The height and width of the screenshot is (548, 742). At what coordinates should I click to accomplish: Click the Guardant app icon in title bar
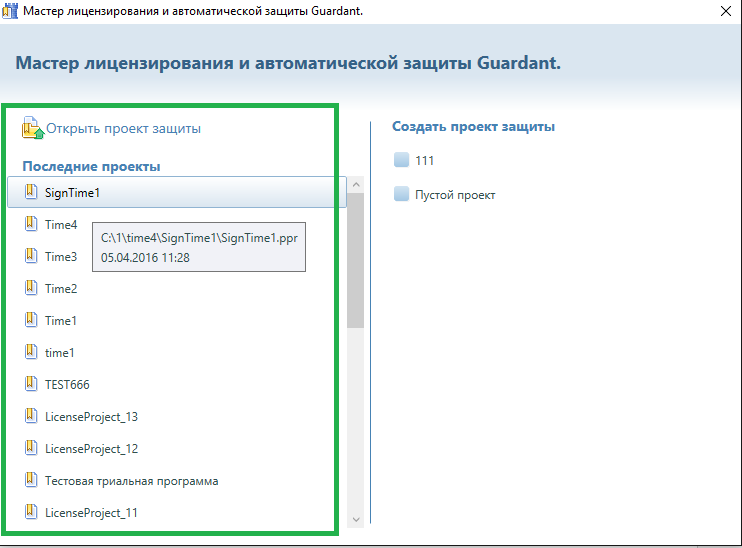click(x=11, y=11)
